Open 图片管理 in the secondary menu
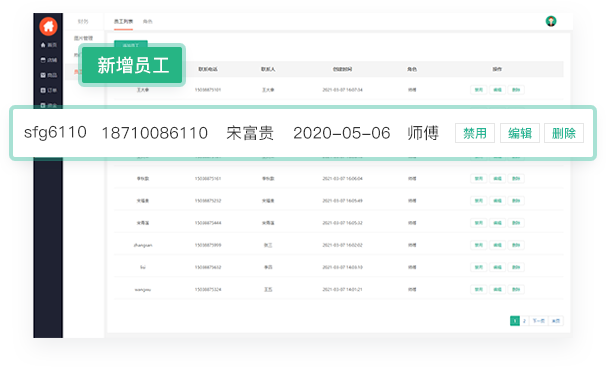Screen dimensions: 606x367 (x=83, y=38)
